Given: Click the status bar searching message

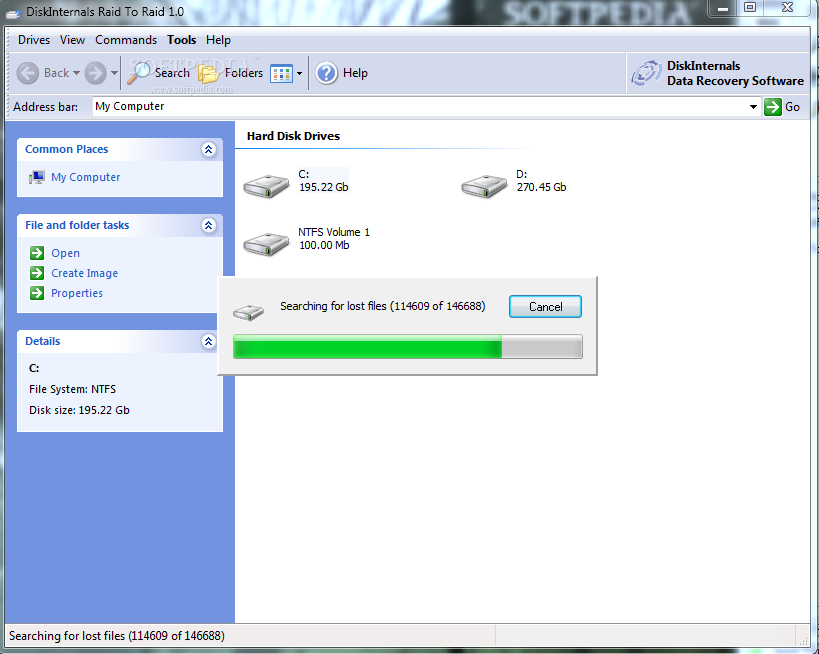Looking at the screenshot, I should 116,636.
